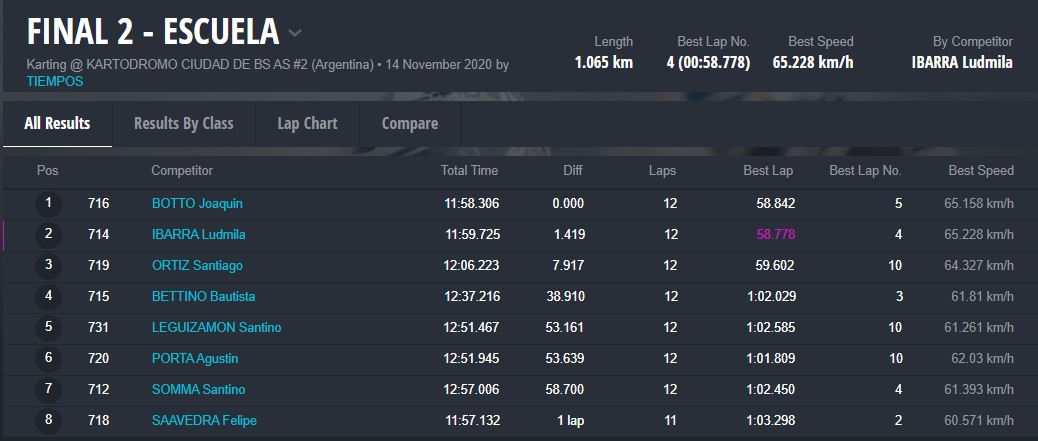Expand the FINAL 2 - ESCUELA title dropdown
Viewport: 1038px width, 441px height.
295,33
